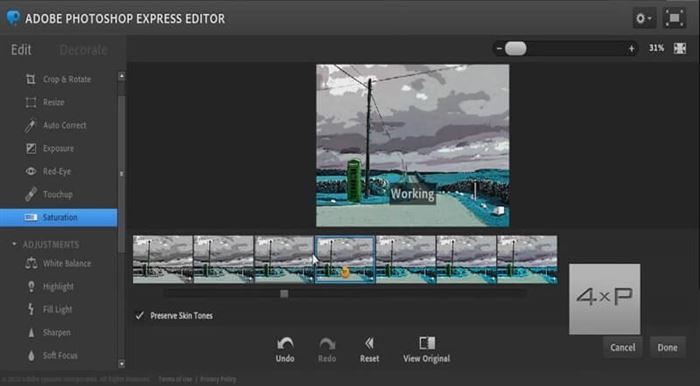Click the zoom out minus icon

coord(499,48)
